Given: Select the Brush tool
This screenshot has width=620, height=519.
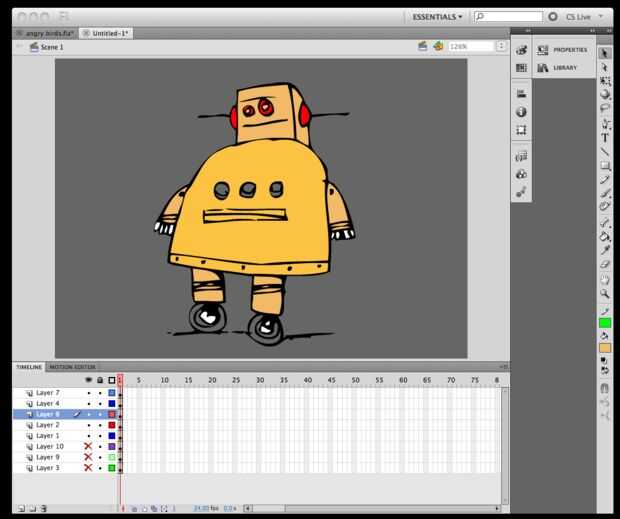Looking at the screenshot, I should coord(605,193).
